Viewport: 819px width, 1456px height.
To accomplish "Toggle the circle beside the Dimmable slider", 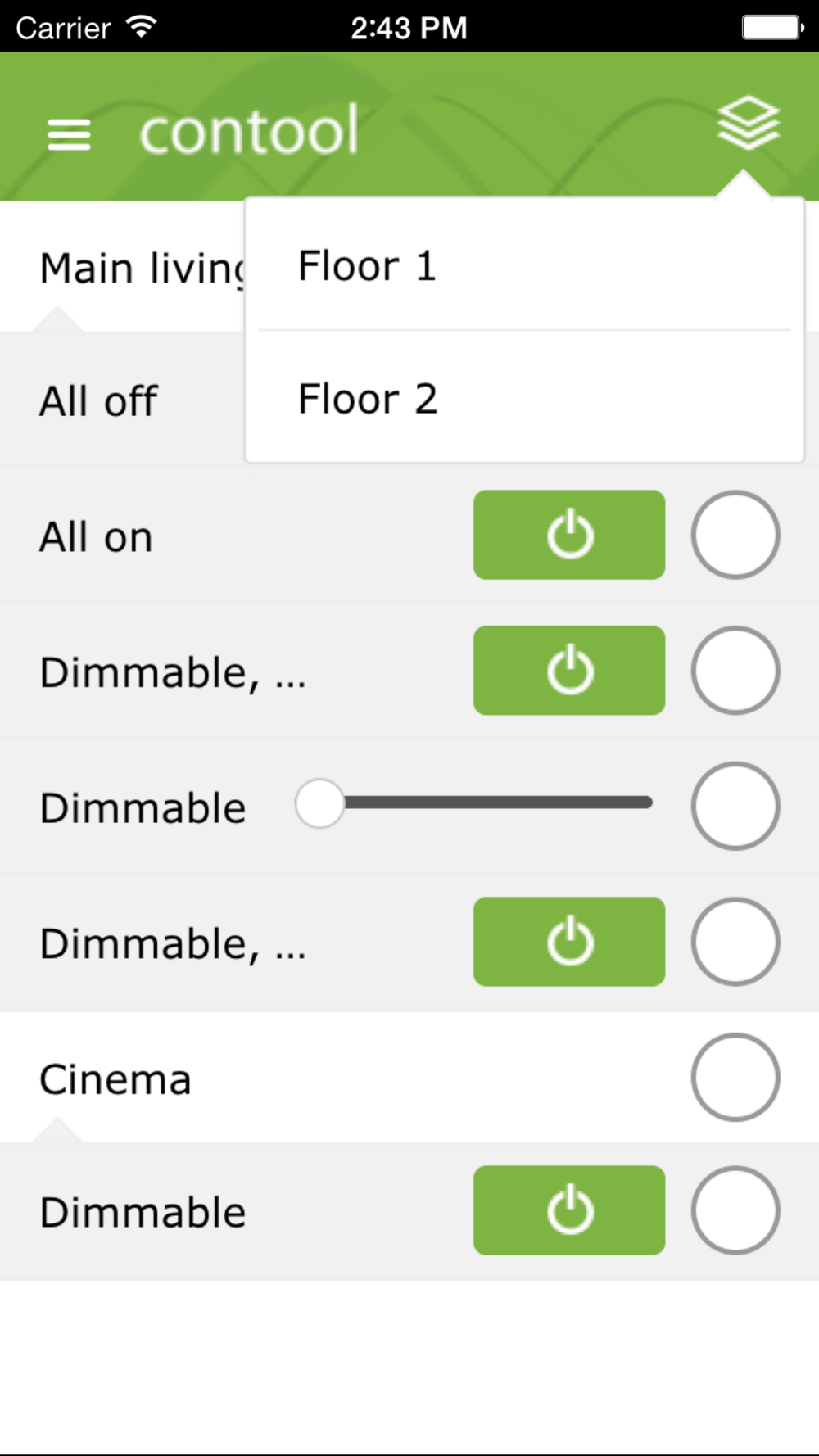I will [x=735, y=806].
